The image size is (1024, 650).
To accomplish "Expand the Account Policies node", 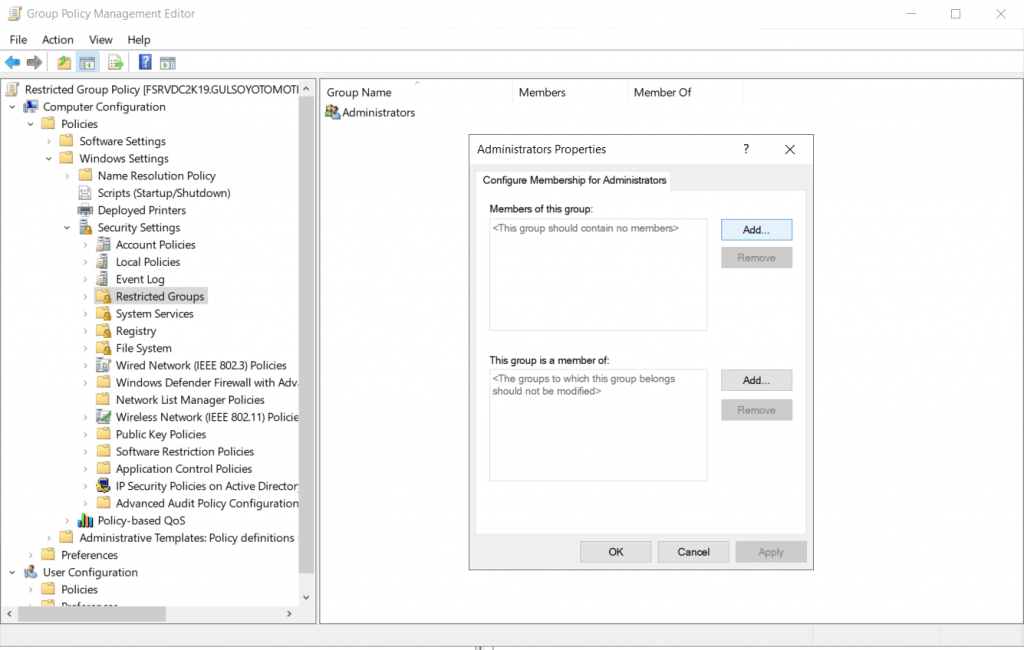I will (86, 245).
